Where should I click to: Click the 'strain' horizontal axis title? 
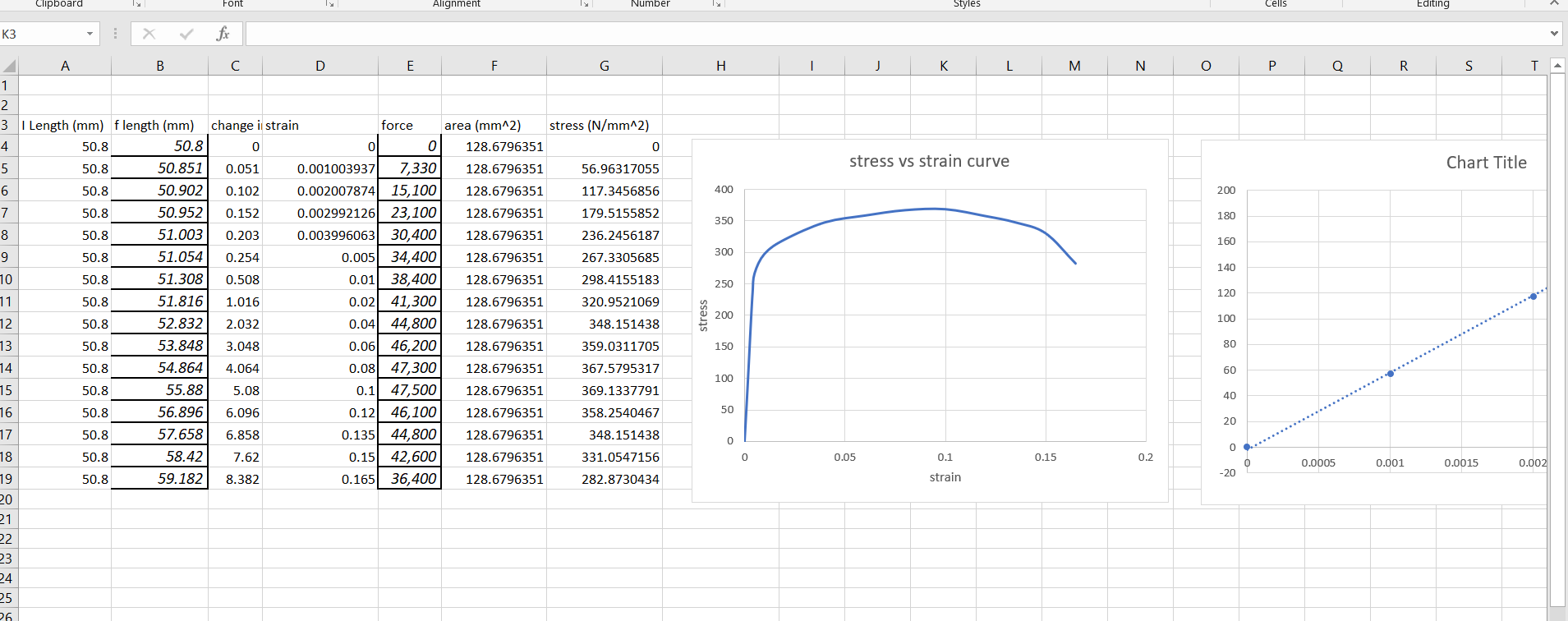[x=945, y=477]
